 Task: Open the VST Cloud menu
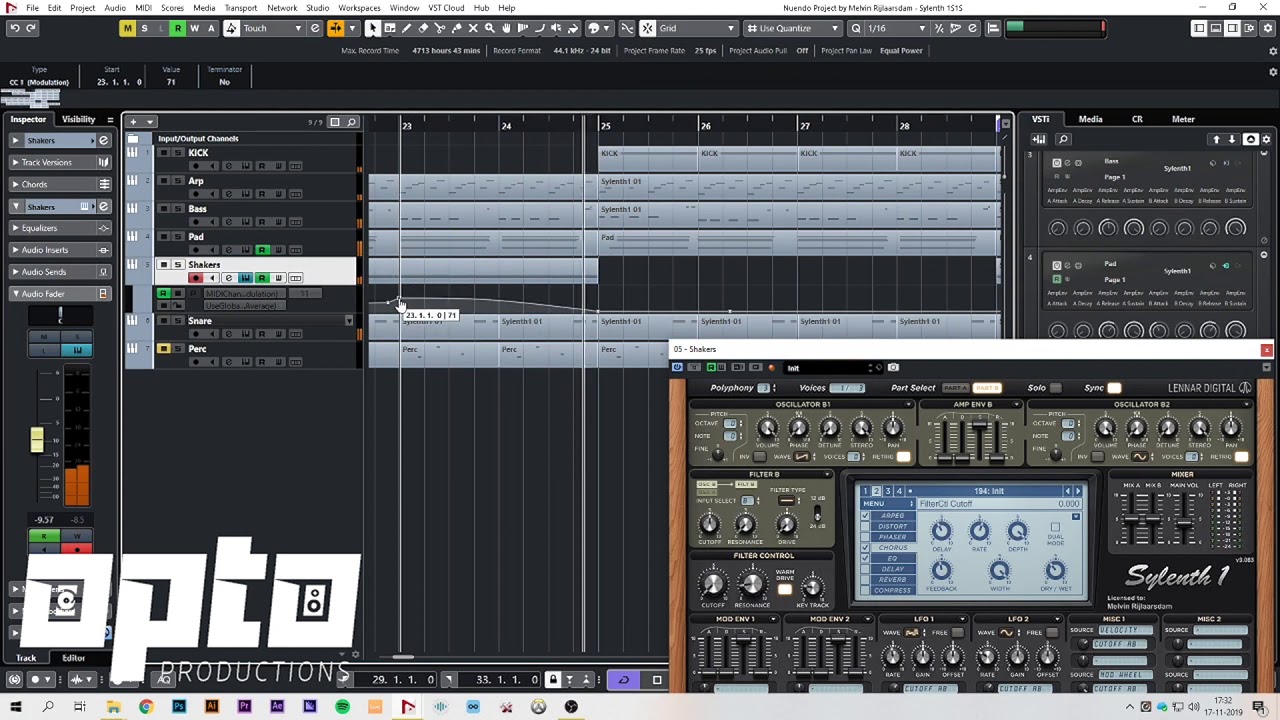446,8
